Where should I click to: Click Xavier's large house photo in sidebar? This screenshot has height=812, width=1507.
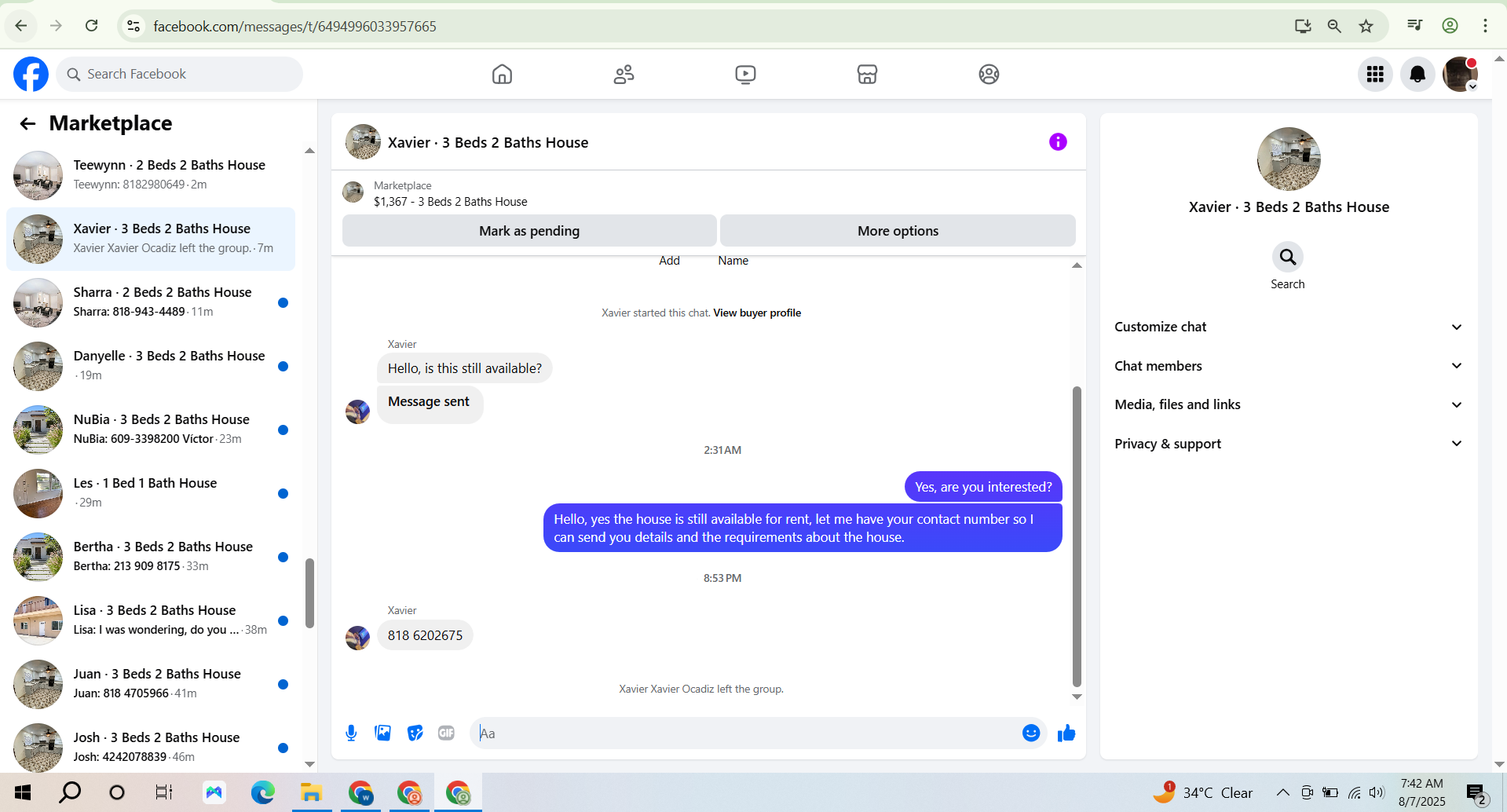1289,159
